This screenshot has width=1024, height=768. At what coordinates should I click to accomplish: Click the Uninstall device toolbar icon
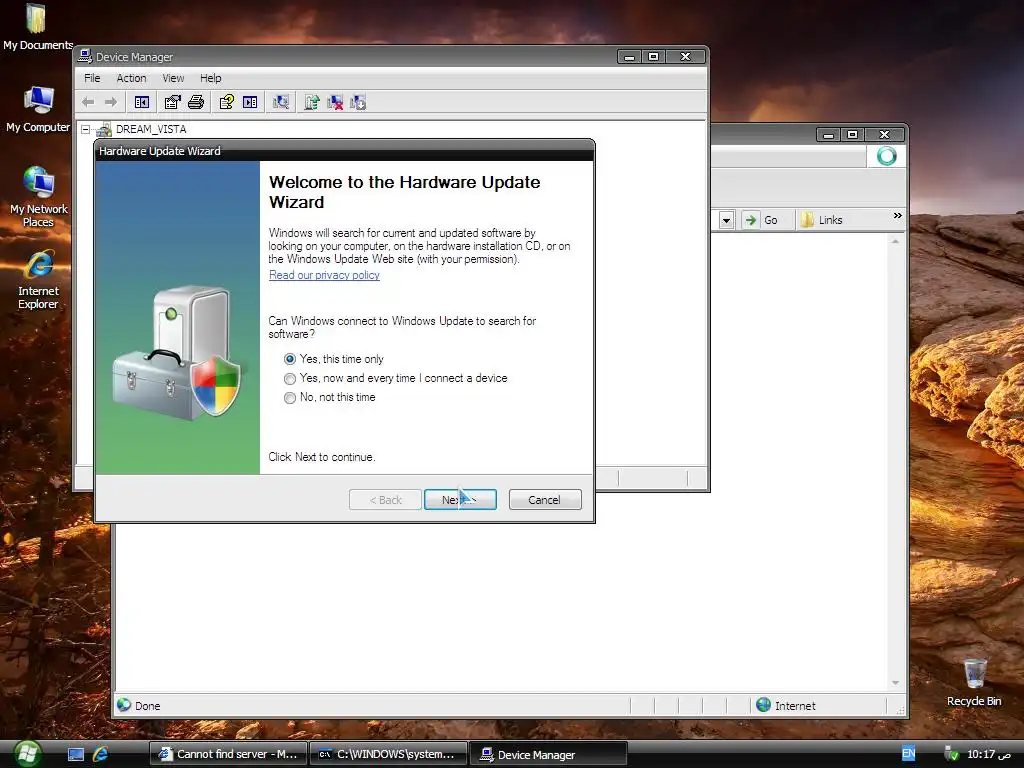click(335, 102)
